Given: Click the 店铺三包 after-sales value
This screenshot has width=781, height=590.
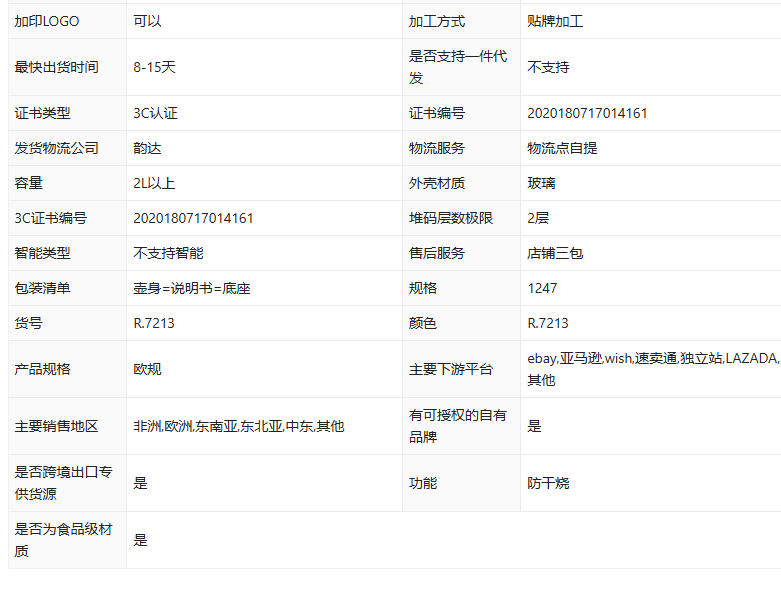Looking at the screenshot, I should pos(555,253).
